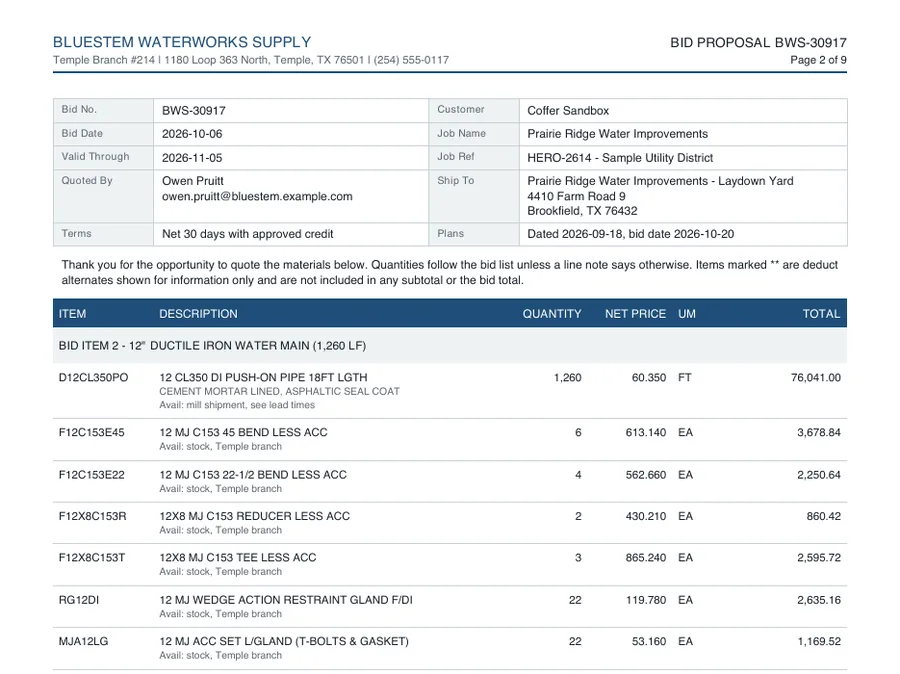Click the BLUESTEM WATERWORKS SUPPLY heading
This screenshot has width=900, height=674.
182,42
